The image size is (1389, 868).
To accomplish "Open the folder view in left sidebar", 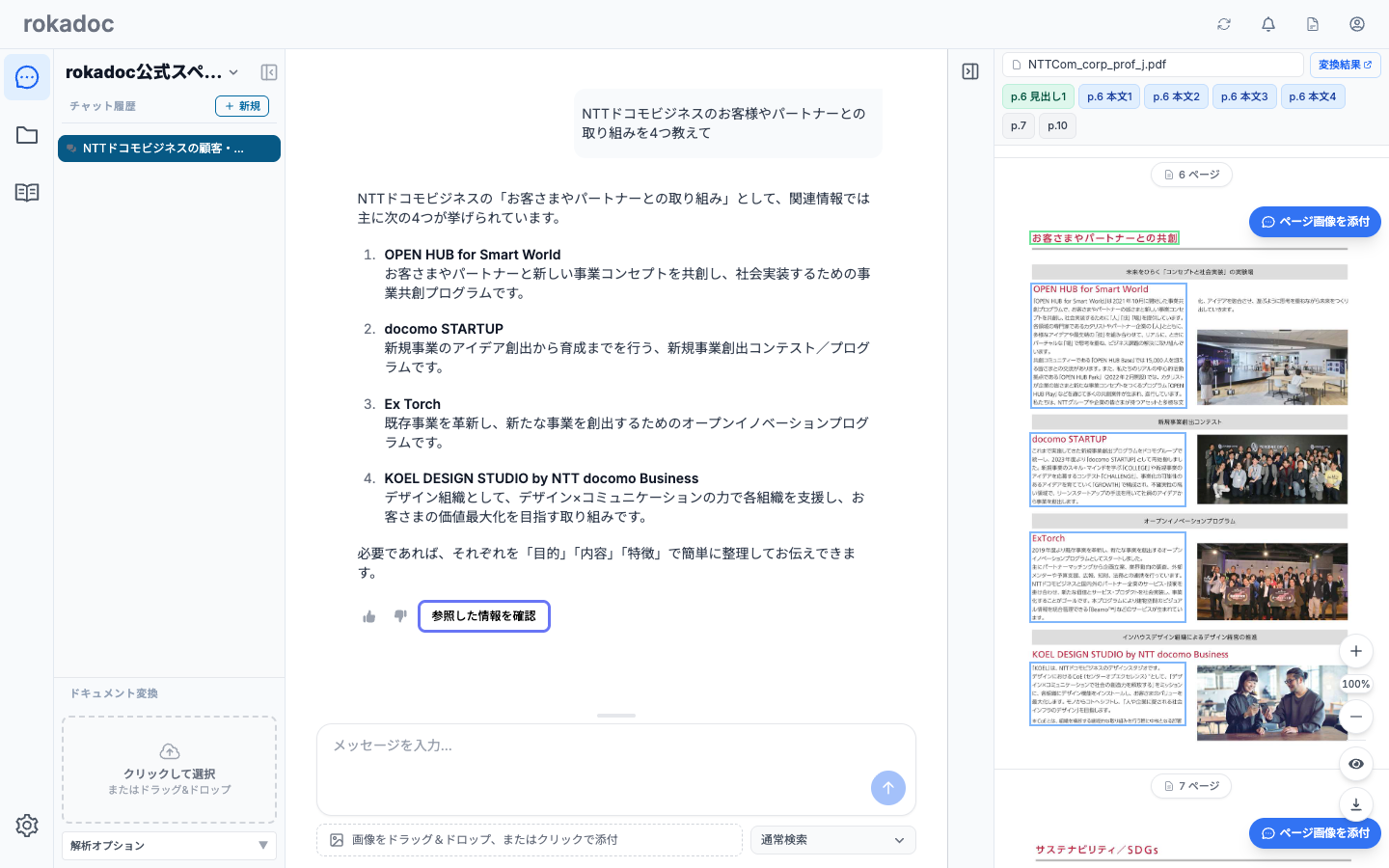I will [27, 135].
